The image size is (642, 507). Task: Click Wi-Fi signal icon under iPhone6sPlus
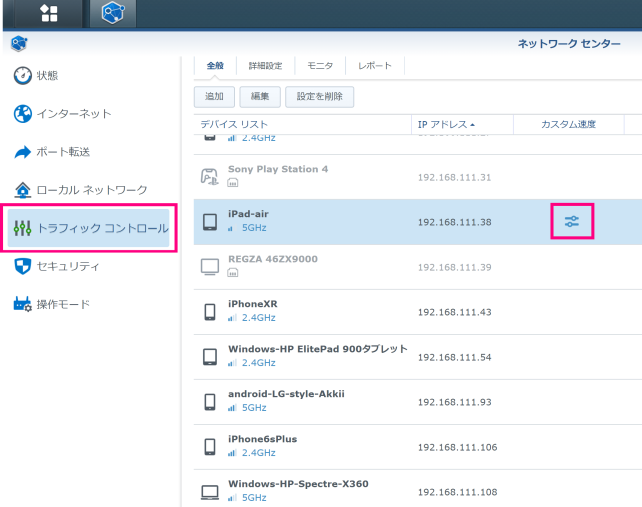click(x=232, y=453)
